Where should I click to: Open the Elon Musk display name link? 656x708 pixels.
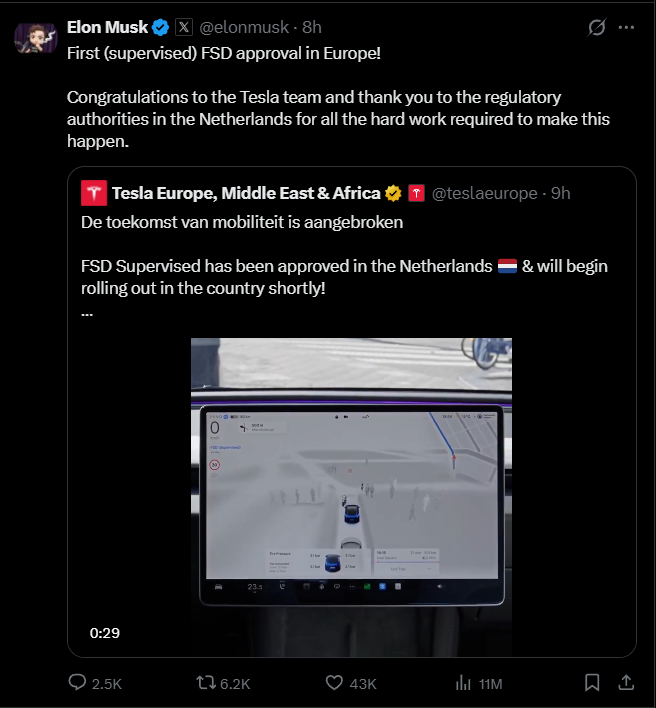coord(107,27)
